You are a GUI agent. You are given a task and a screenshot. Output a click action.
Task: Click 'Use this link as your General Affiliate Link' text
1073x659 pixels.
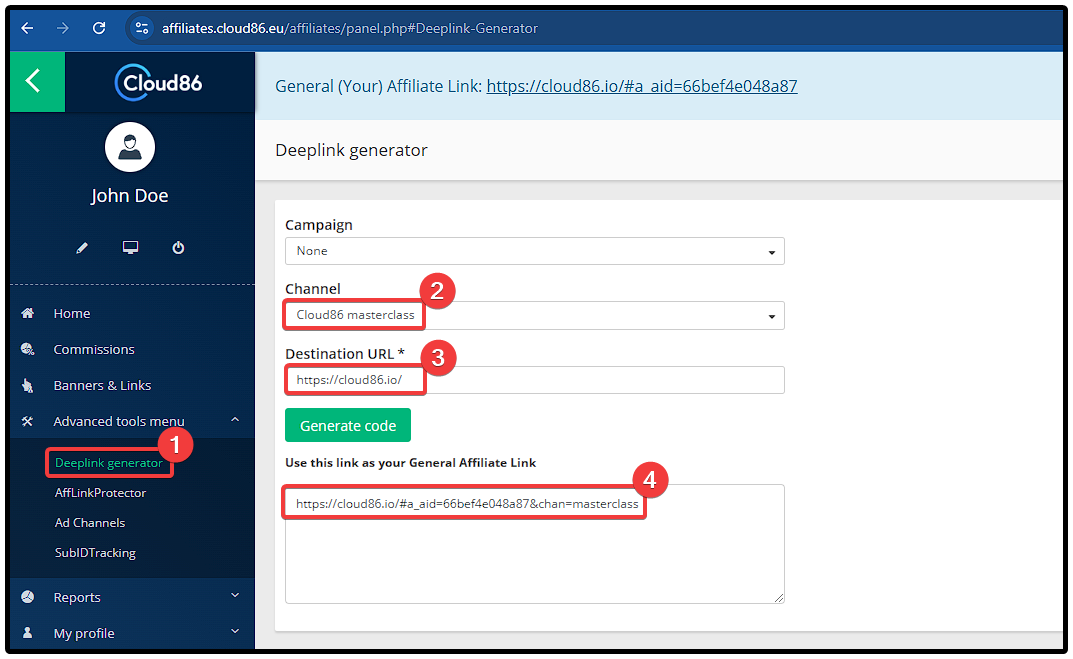tap(411, 463)
